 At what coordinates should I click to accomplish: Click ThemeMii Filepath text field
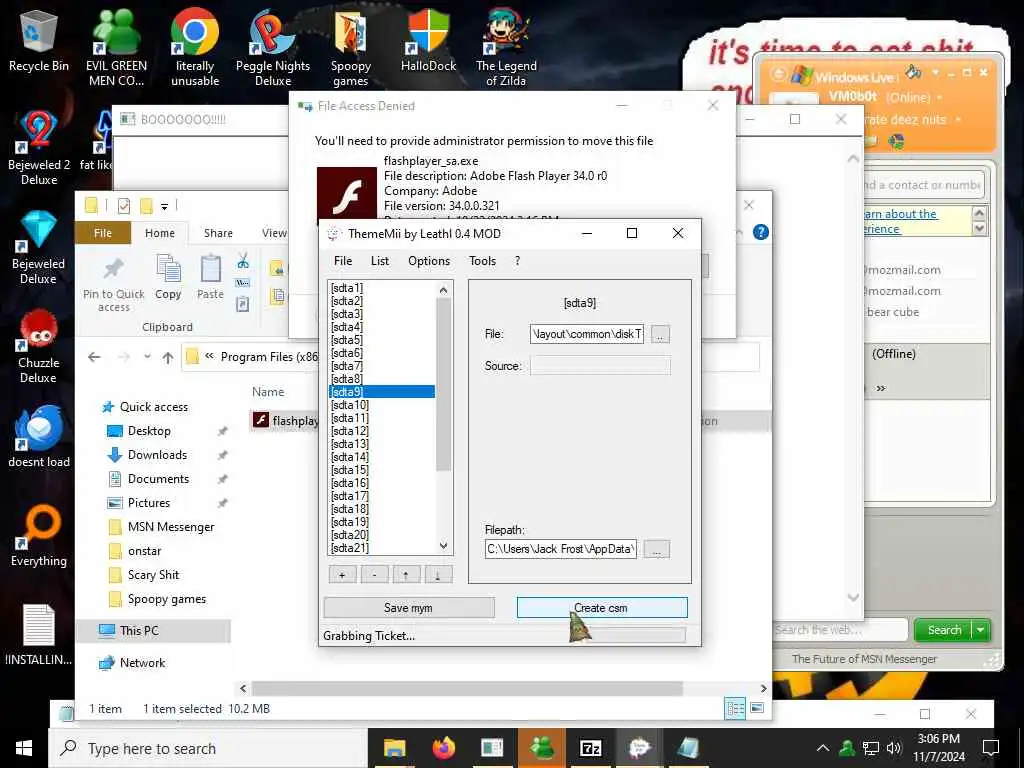coord(560,549)
